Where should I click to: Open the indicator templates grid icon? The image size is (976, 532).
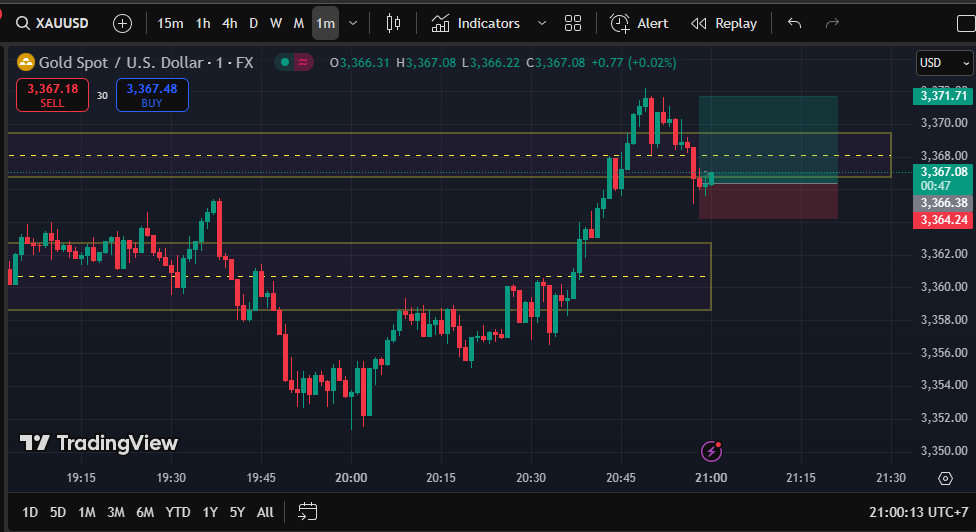click(573, 24)
